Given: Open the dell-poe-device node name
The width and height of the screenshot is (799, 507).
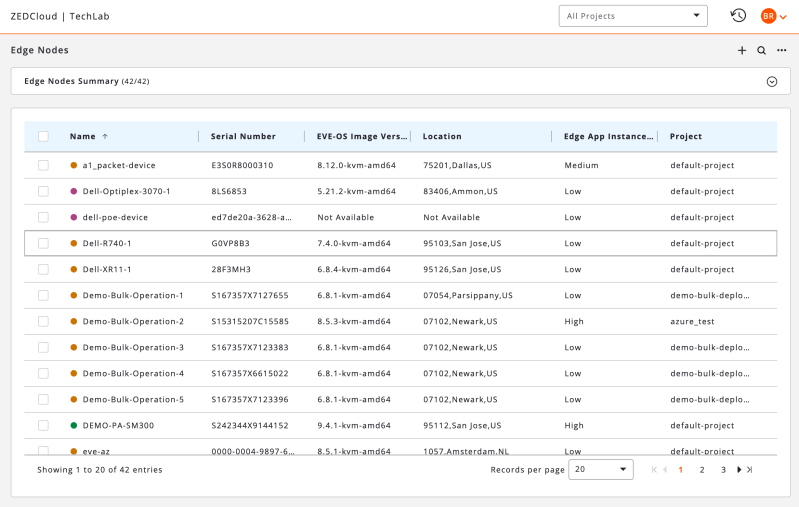Looking at the screenshot, I should [x=115, y=217].
